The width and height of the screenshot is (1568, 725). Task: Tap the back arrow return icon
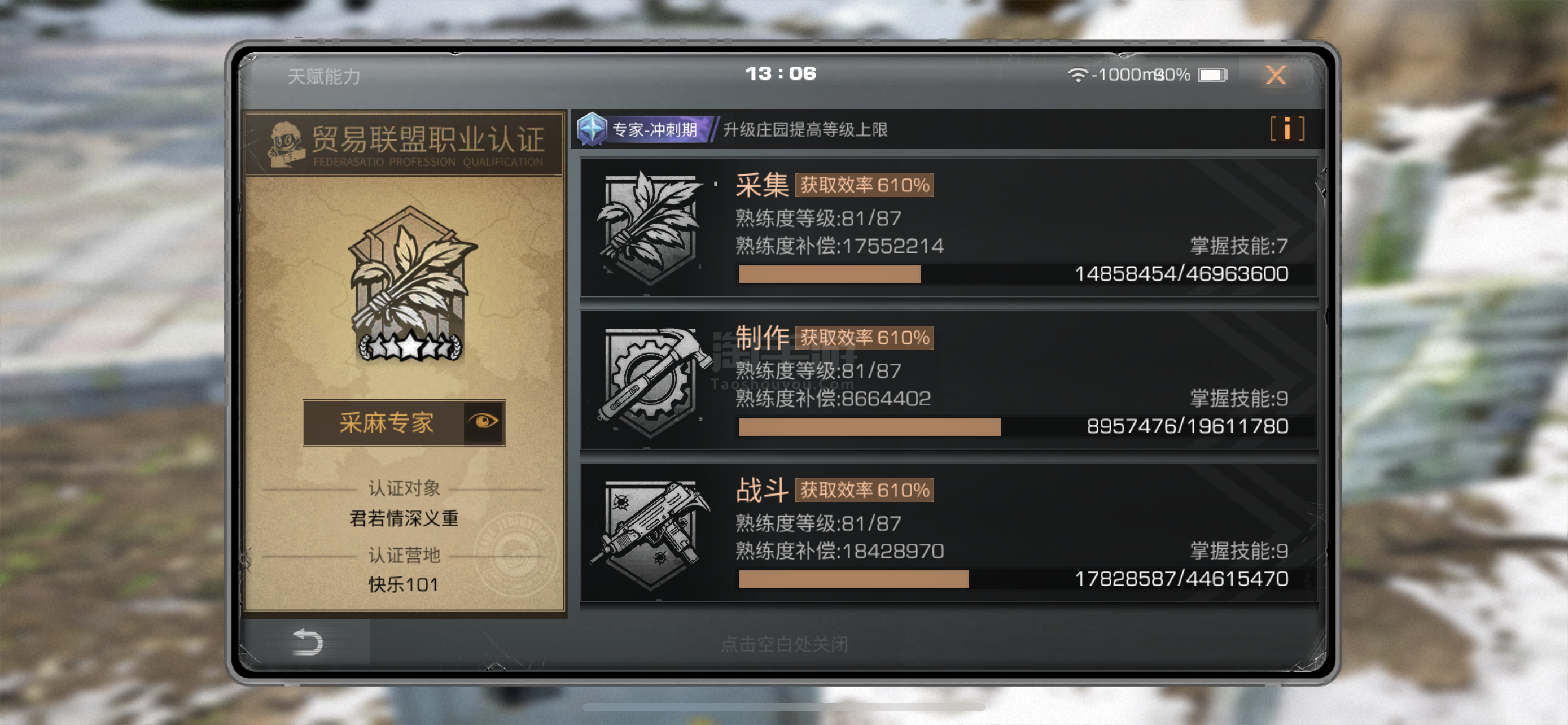point(308,642)
